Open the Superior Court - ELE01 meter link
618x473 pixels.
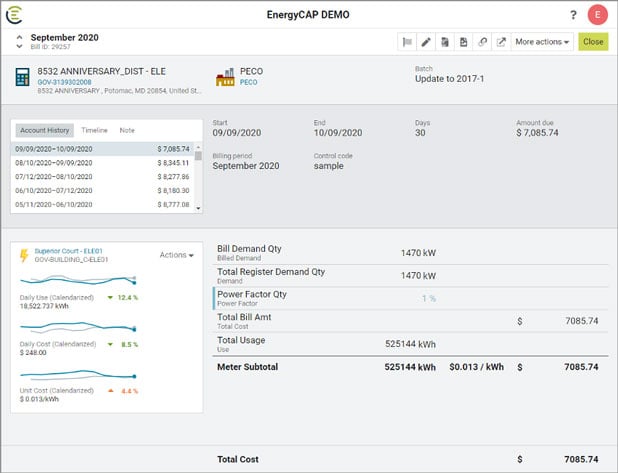[68, 250]
